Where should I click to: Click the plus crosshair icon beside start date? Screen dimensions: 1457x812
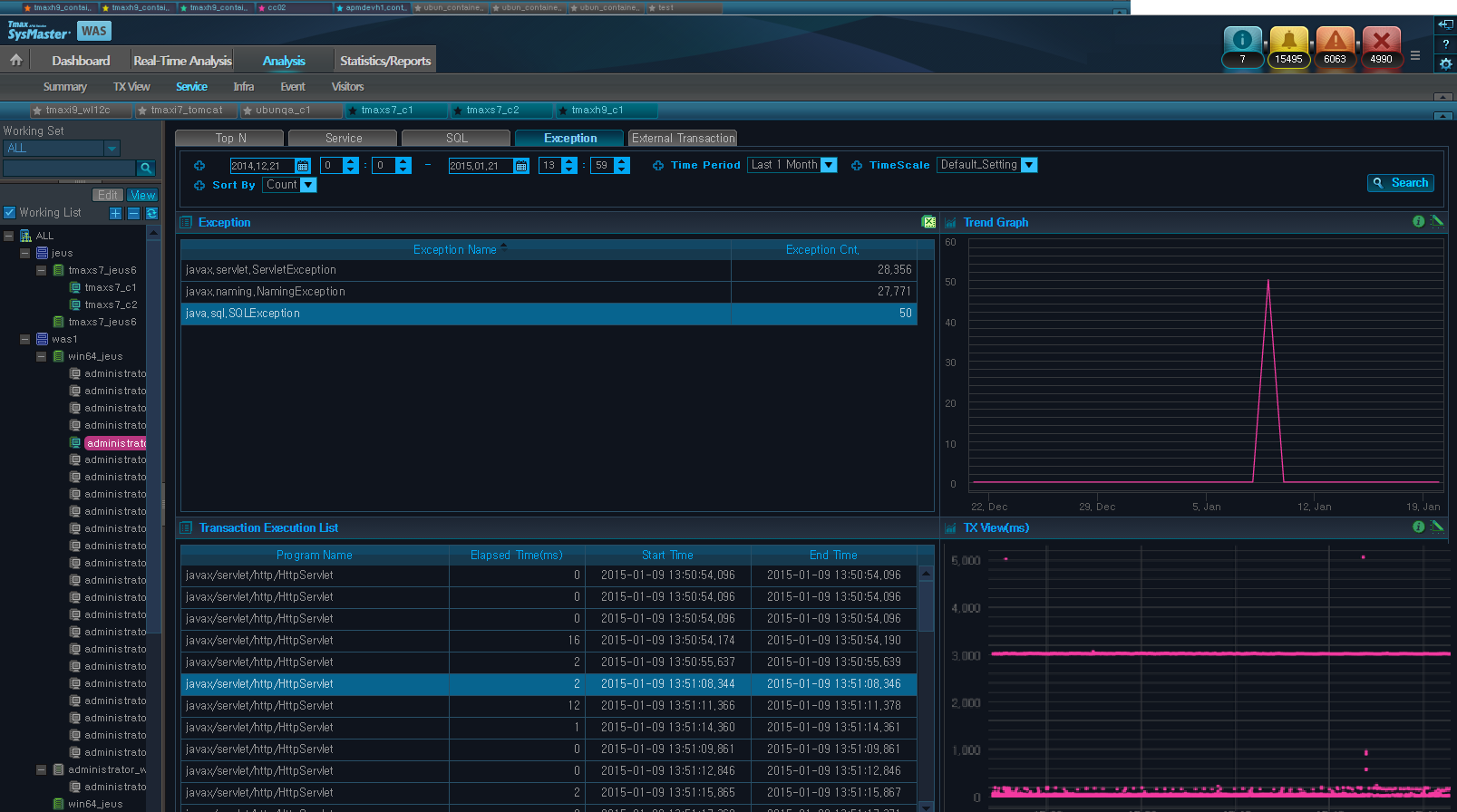[x=199, y=165]
